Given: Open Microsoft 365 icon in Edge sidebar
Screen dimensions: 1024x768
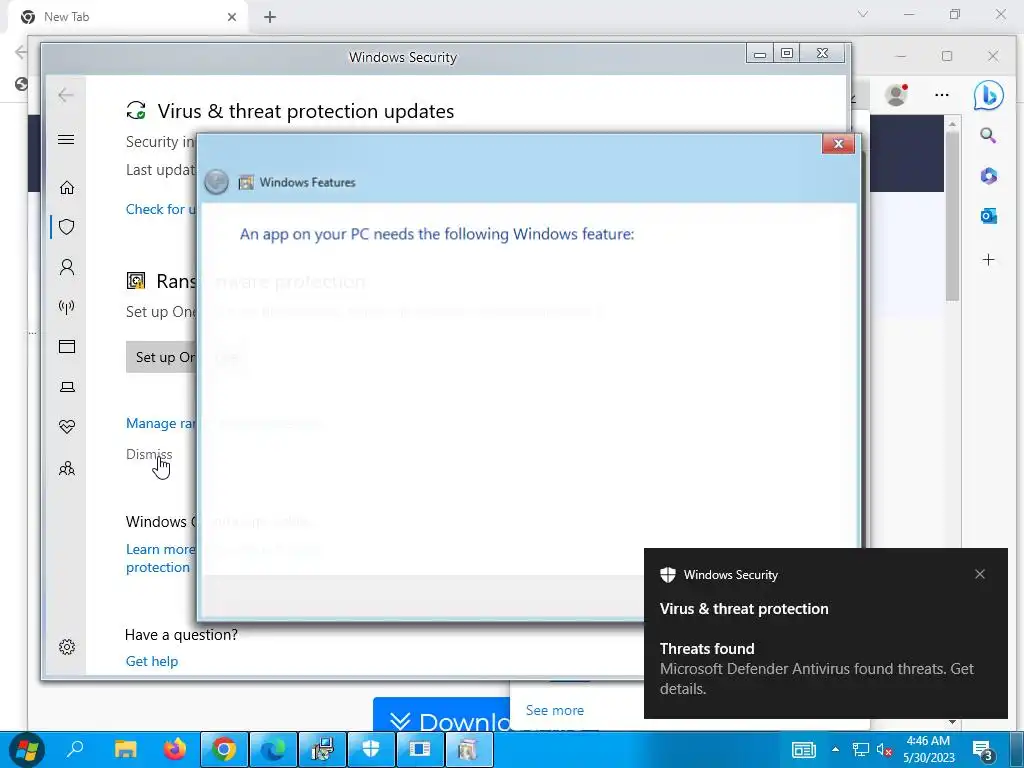Looking at the screenshot, I should coord(988,176).
